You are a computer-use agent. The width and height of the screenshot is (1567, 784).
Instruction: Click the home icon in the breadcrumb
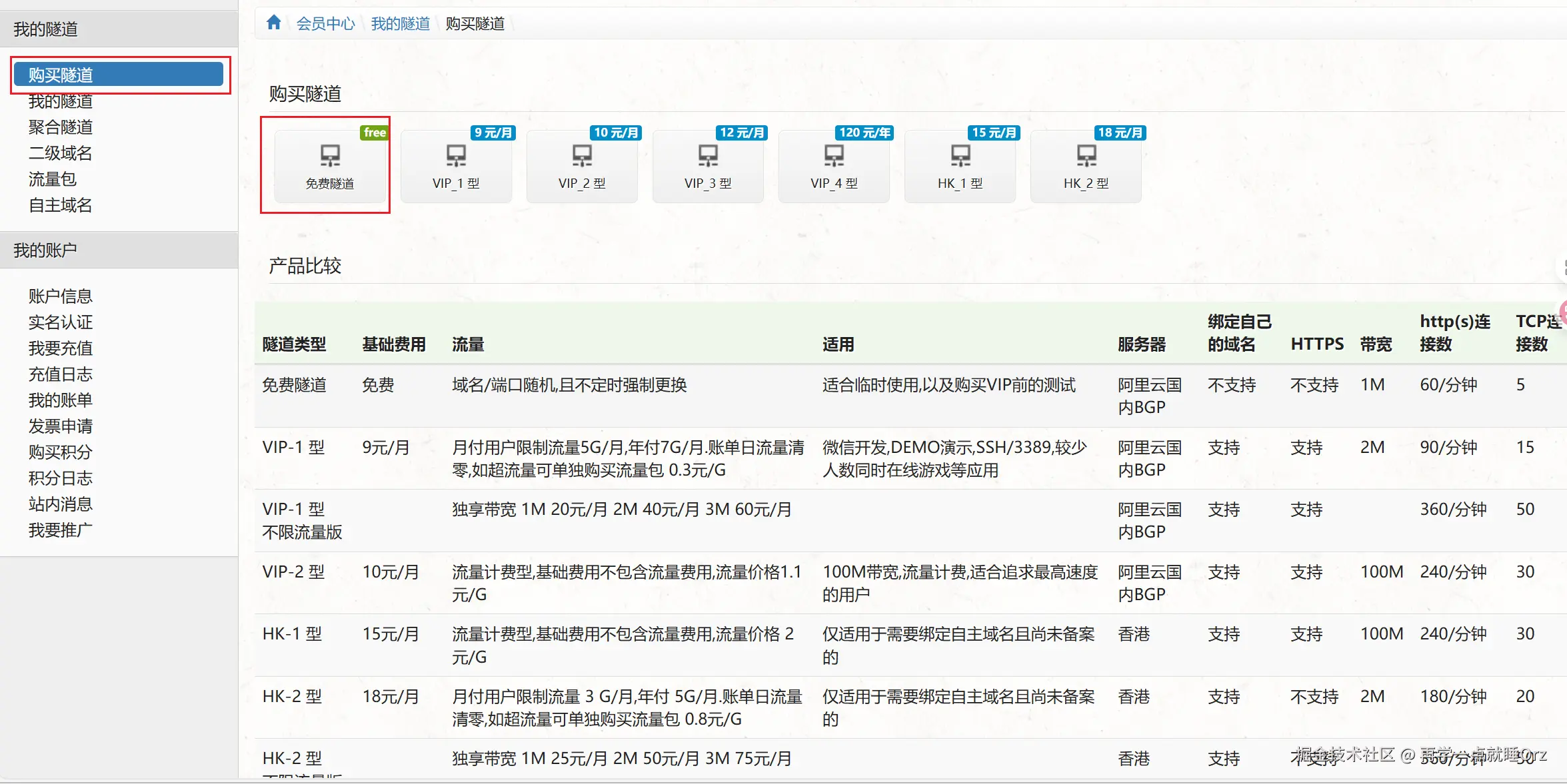(x=273, y=23)
